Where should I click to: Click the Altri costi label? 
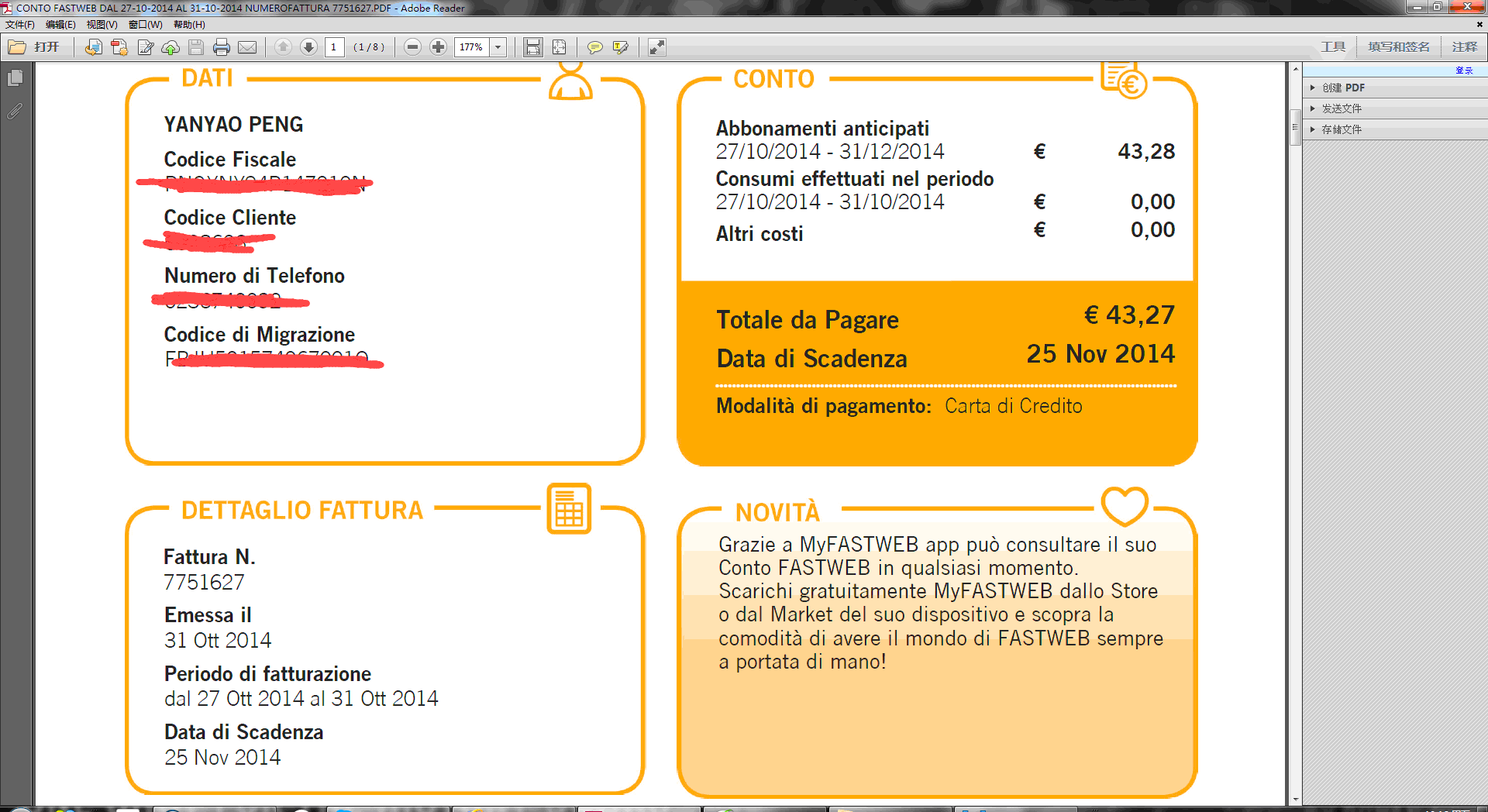click(x=759, y=234)
